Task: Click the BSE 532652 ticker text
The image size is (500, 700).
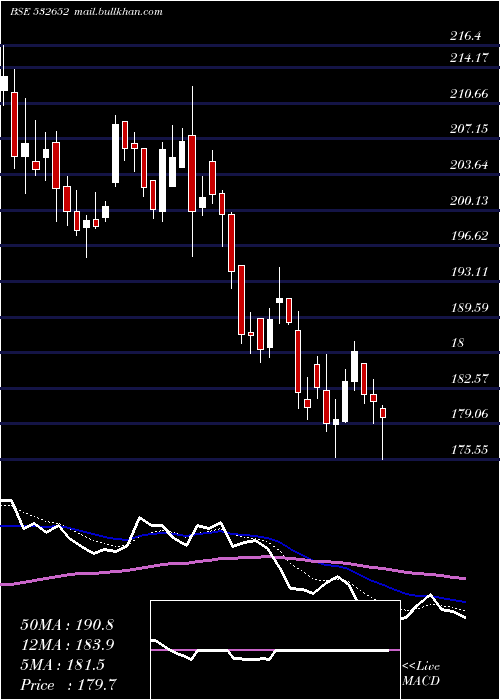Action: click(x=39, y=12)
